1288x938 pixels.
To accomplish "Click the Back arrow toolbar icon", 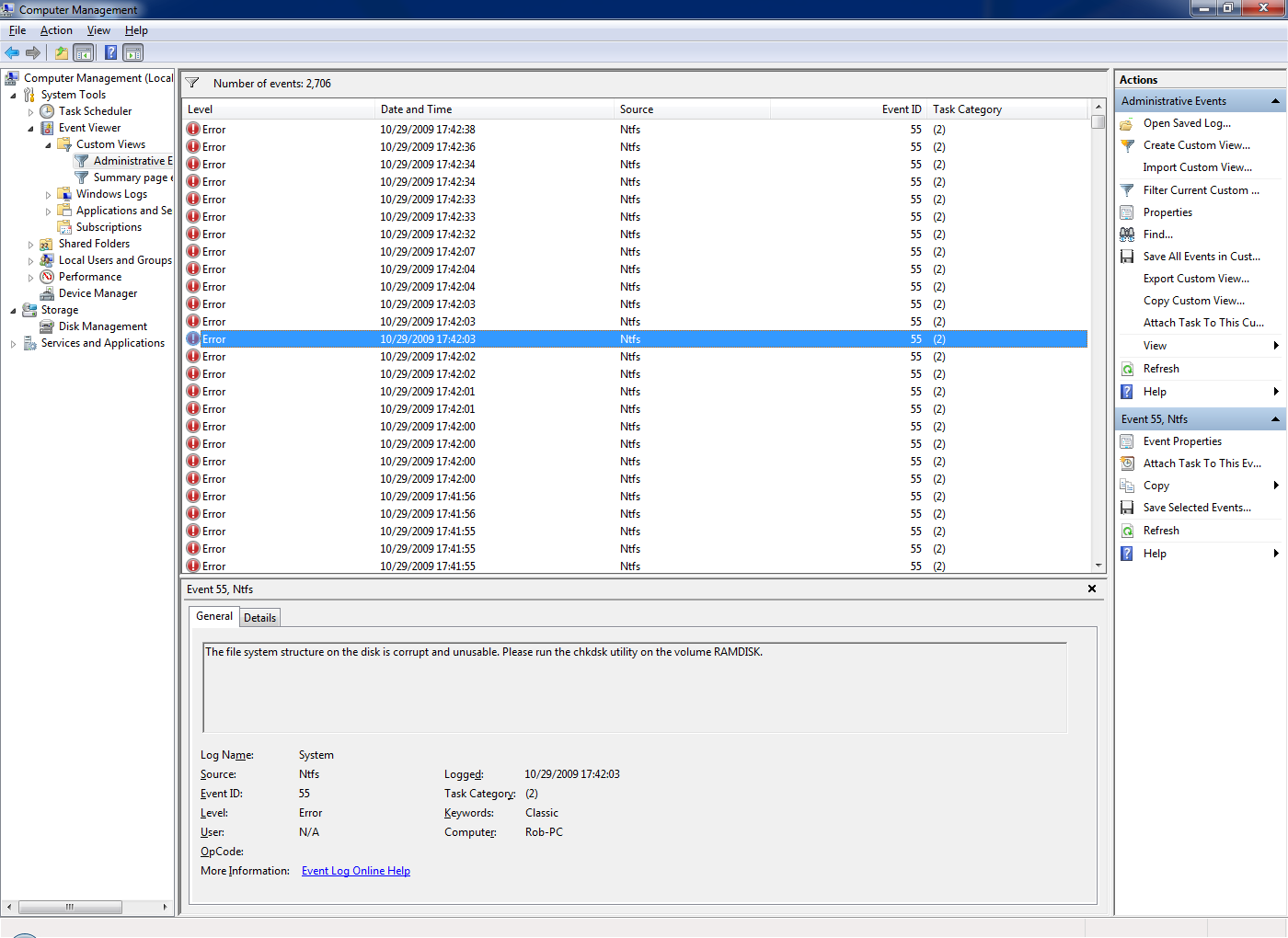I will click(x=12, y=53).
